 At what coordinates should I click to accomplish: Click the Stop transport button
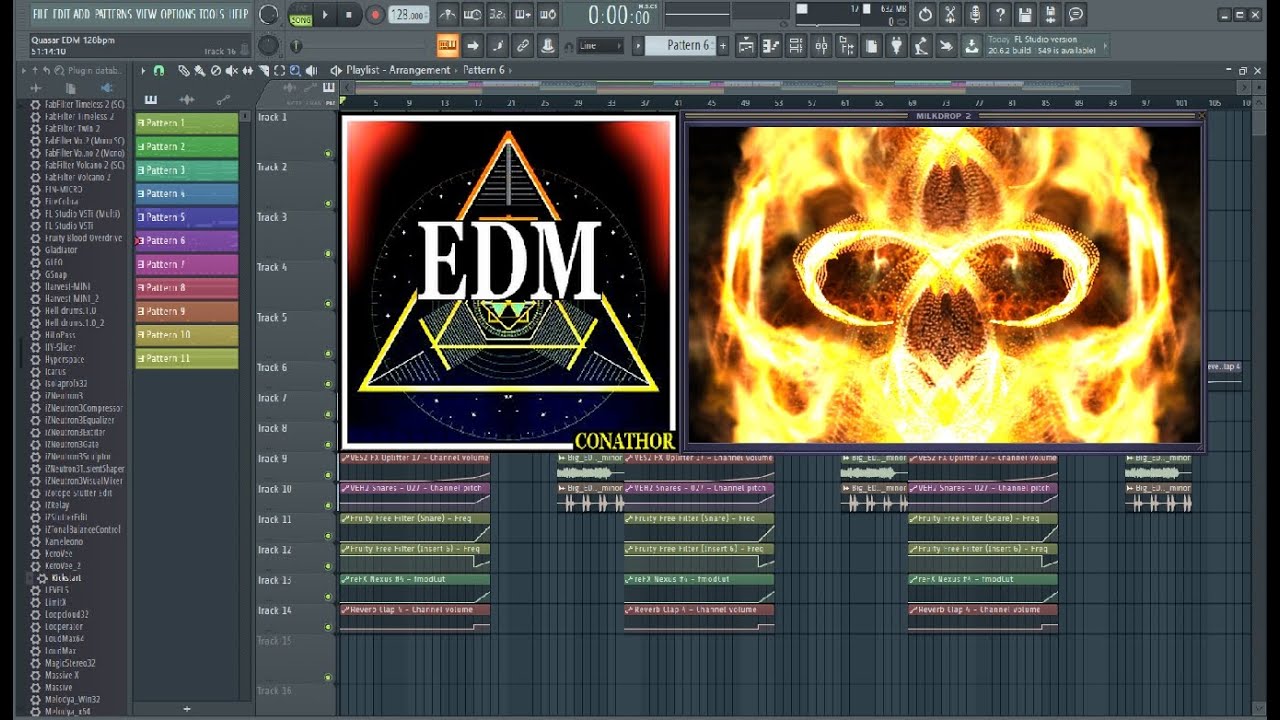[x=349, y=15]
